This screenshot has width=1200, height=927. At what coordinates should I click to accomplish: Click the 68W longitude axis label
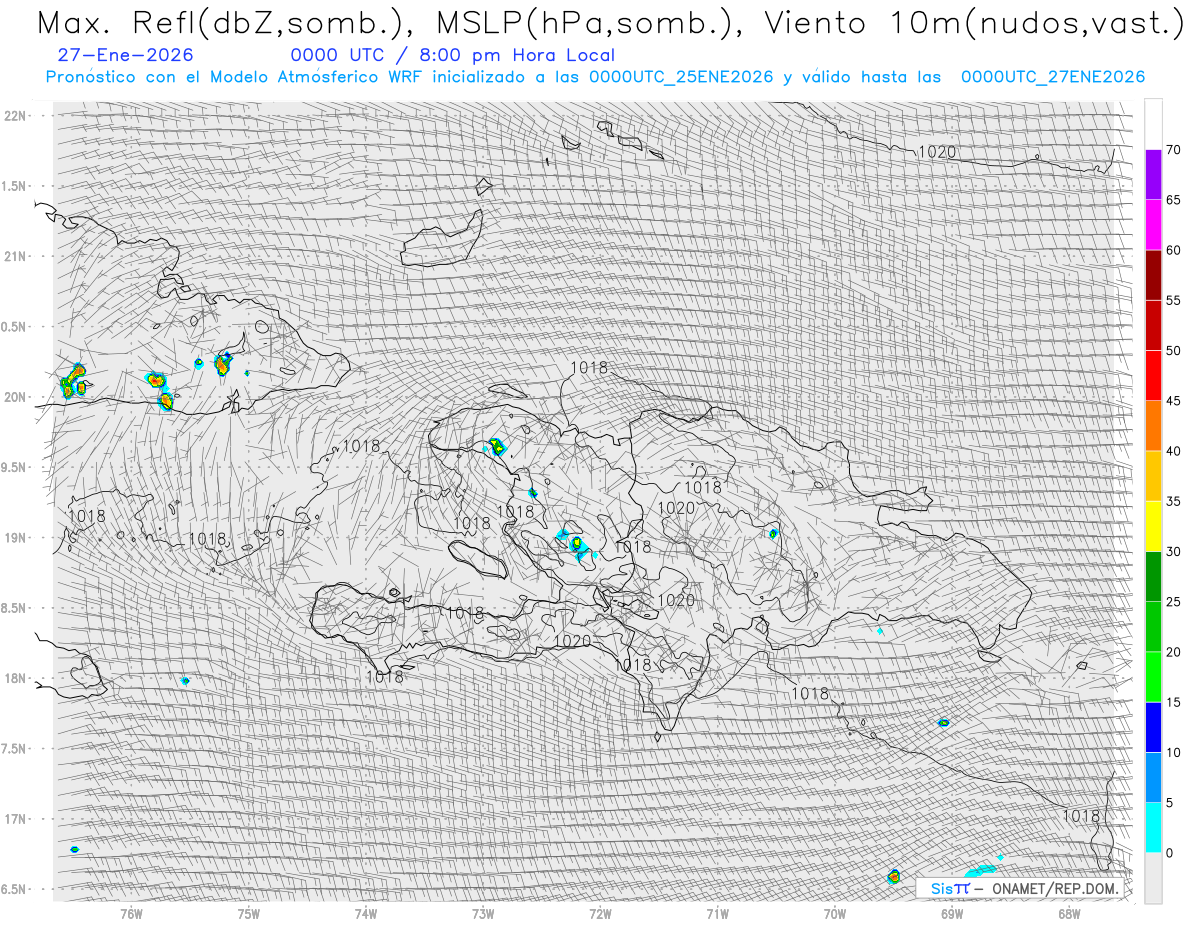point(1069,912)
